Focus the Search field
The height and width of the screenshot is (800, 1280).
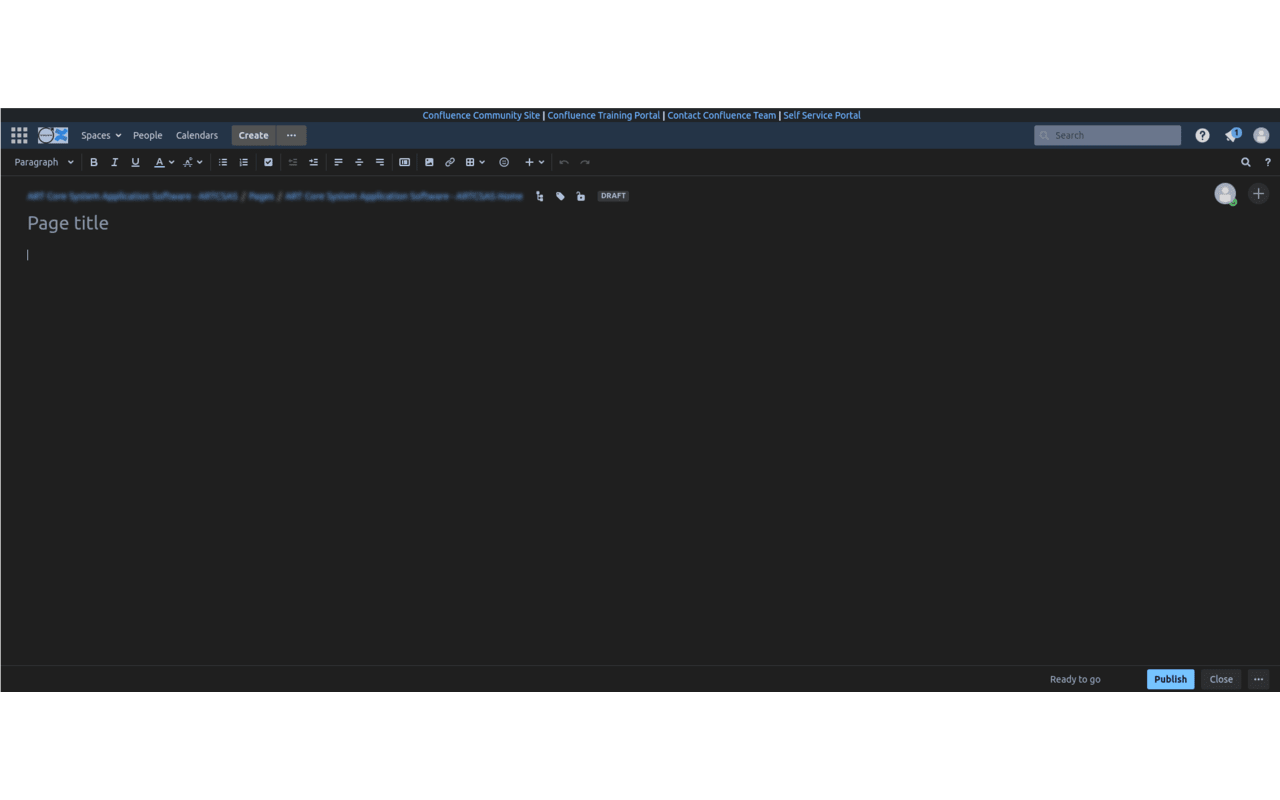coord(1107,135)
